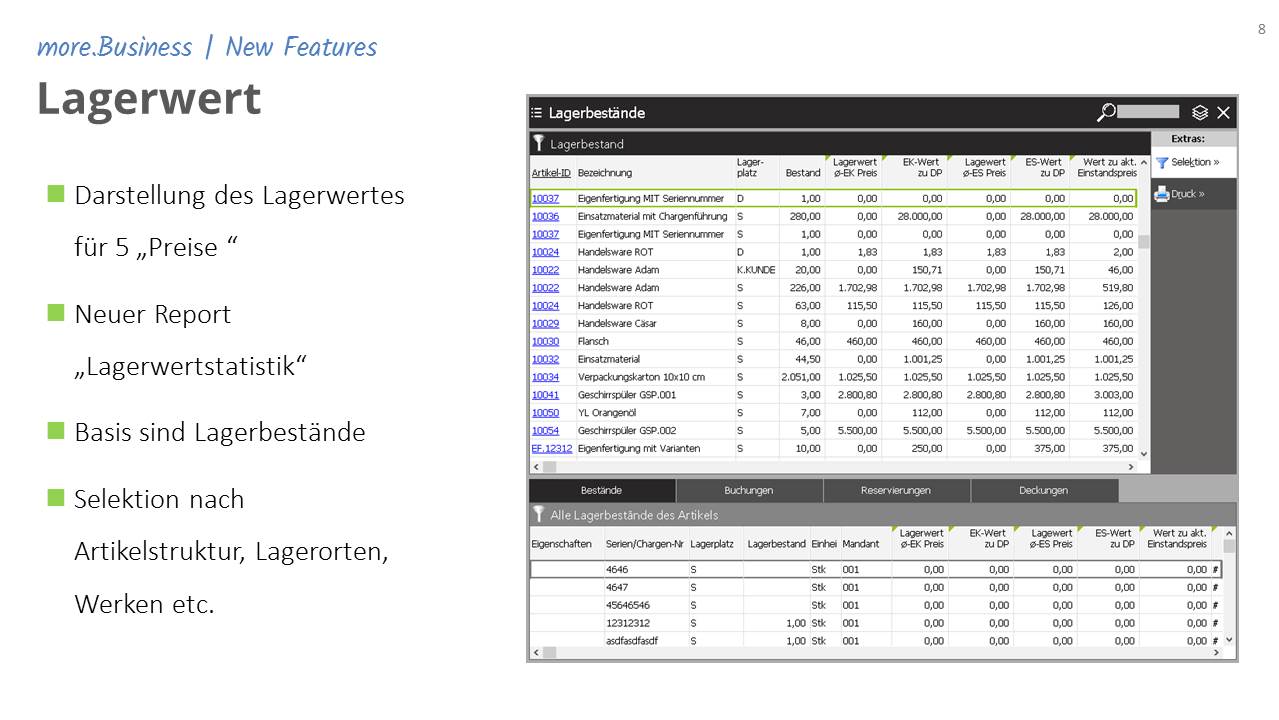This screenshot has height=720, width=1279.
Task: Open the Druck print menu
Action: coord(1195,194)
